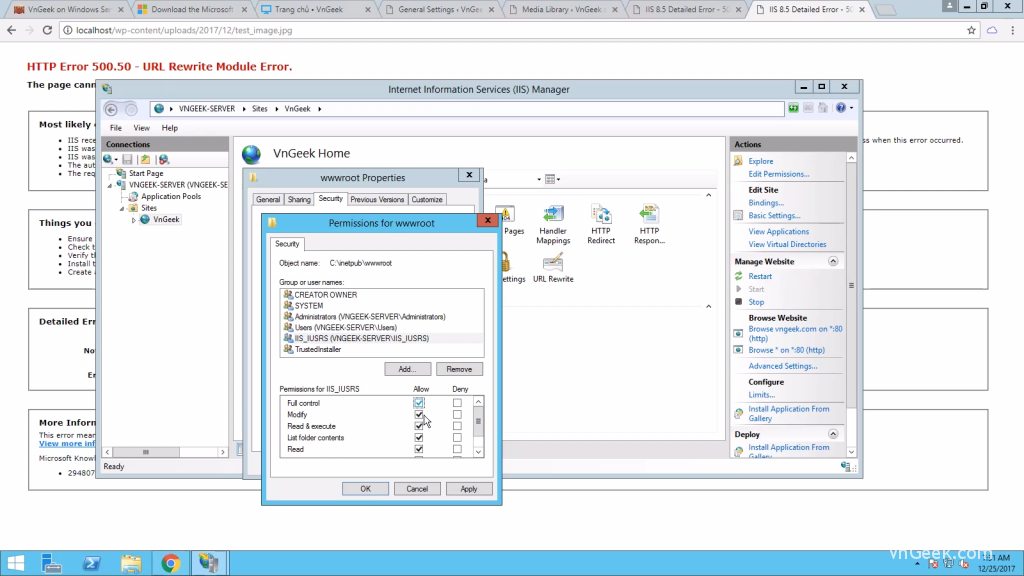The height and width of the screenshot is (576, 1024).
Task: Toggle Allow for List folder contents
Action: pos(419,438)
